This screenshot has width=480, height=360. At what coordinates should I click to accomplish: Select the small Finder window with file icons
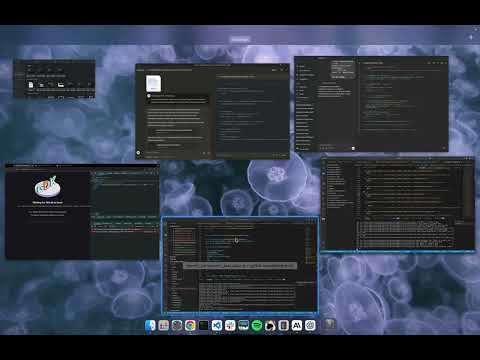[x=54, y=79]
